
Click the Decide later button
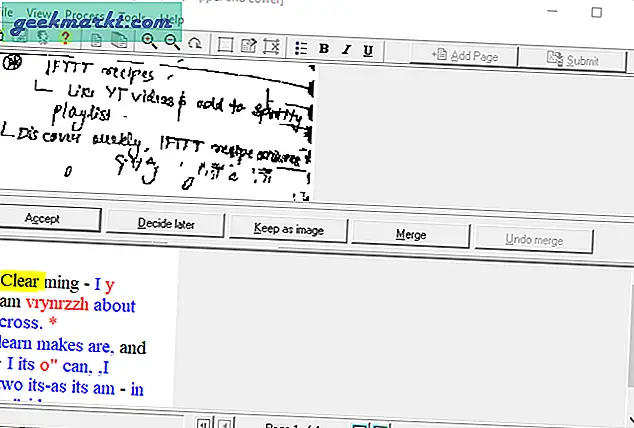pos(164,224)
